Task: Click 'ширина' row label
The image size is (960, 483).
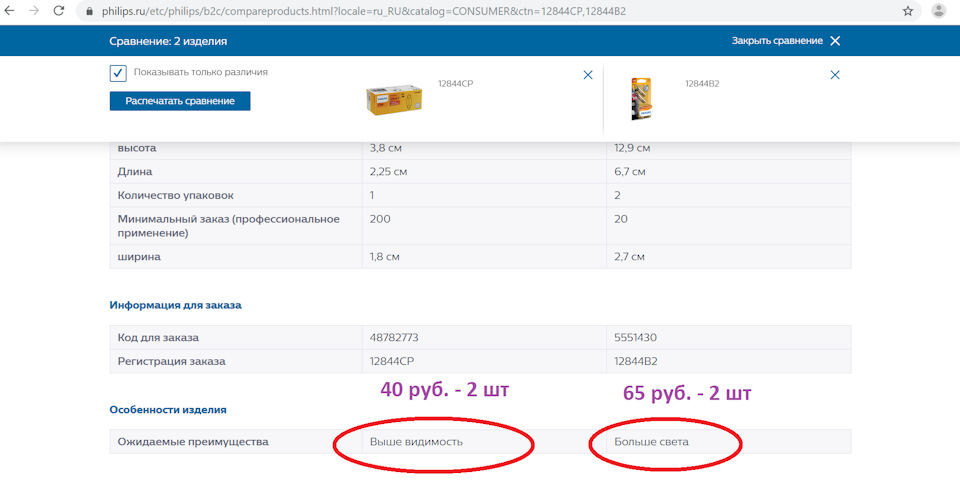Action: 139,256
